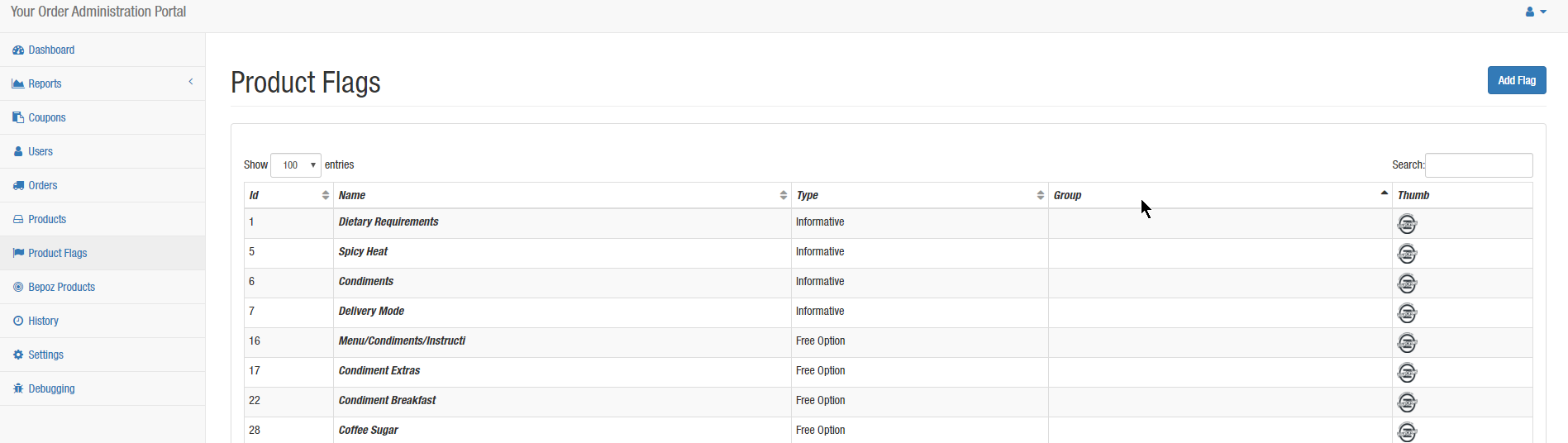The height and width of the screenshot is (443, 1568).
Task: Expand the Reports menu chevron
Action: (191, 82)
